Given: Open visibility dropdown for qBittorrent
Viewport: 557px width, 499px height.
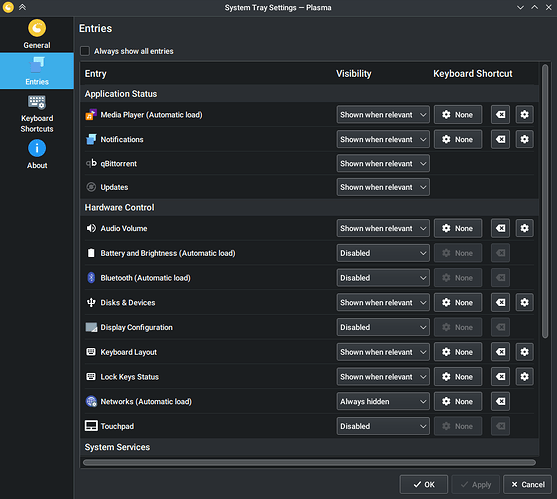Looking at the screenshot, I should click(383, 163).
